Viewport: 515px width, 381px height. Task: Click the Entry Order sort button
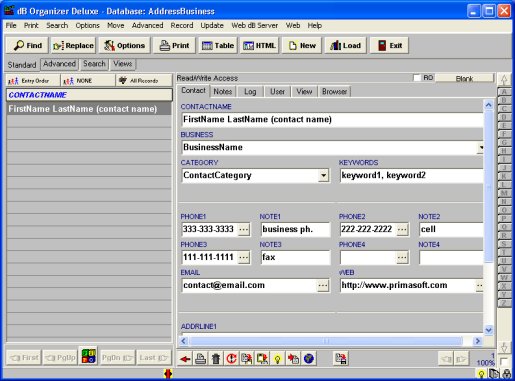33,81
